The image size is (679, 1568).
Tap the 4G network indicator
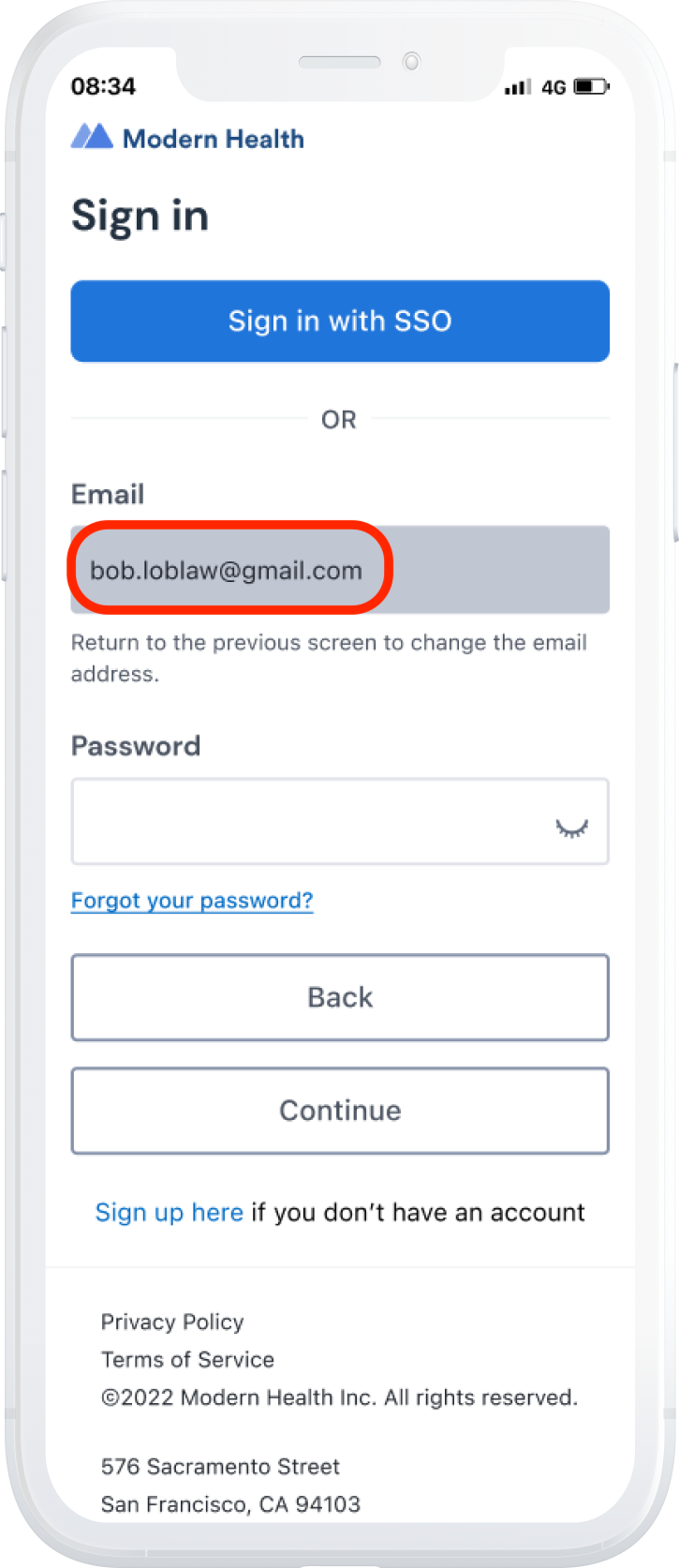click(x=554, y=87)
